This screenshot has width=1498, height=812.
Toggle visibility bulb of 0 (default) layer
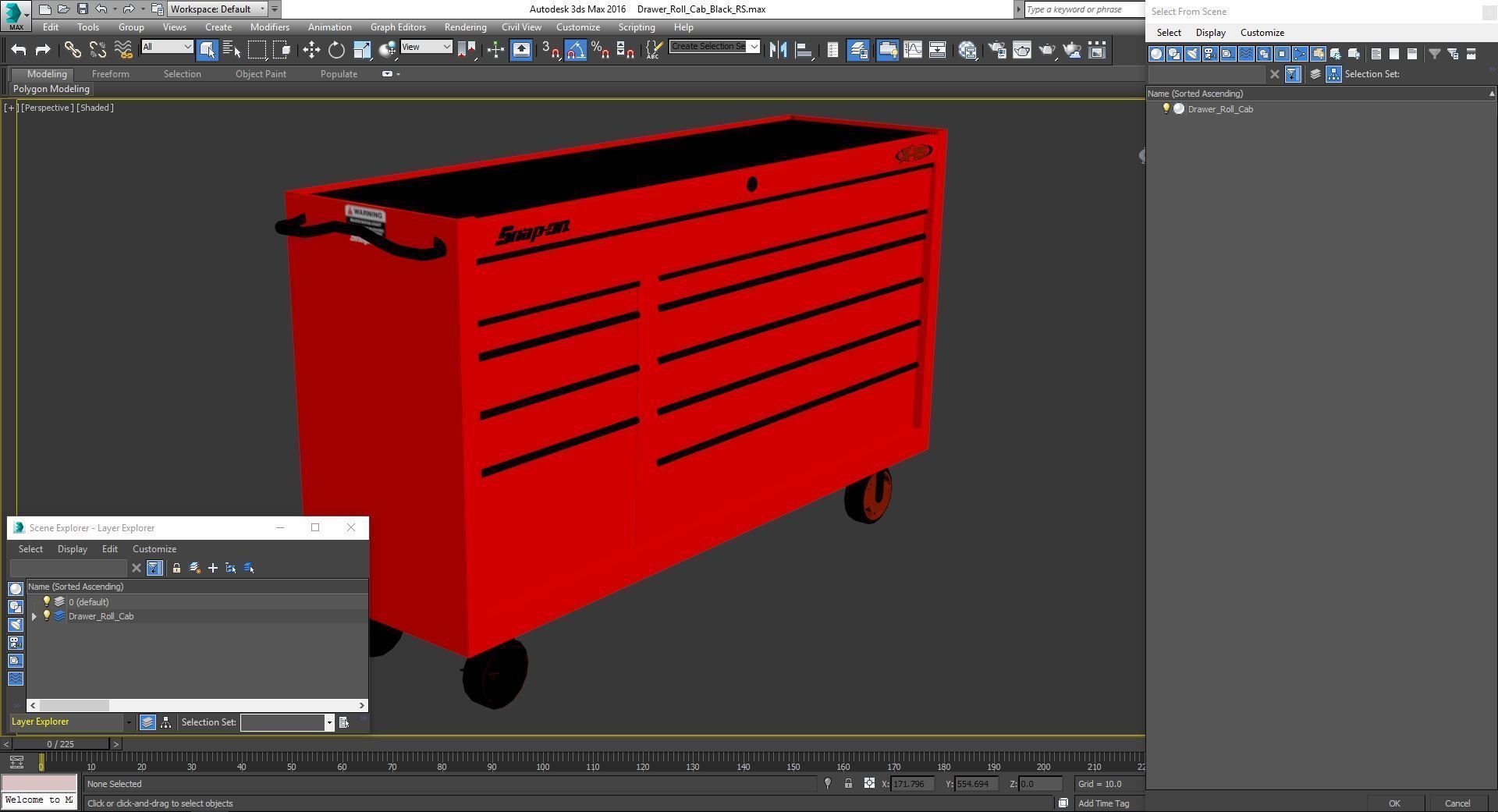[x=46, y=601]
